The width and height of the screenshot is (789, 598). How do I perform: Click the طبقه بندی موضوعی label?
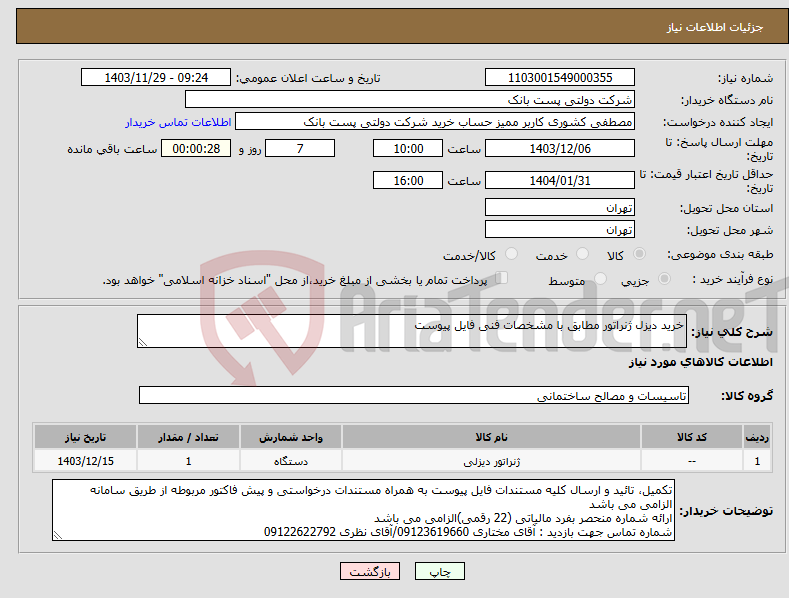tap(720, 254)
